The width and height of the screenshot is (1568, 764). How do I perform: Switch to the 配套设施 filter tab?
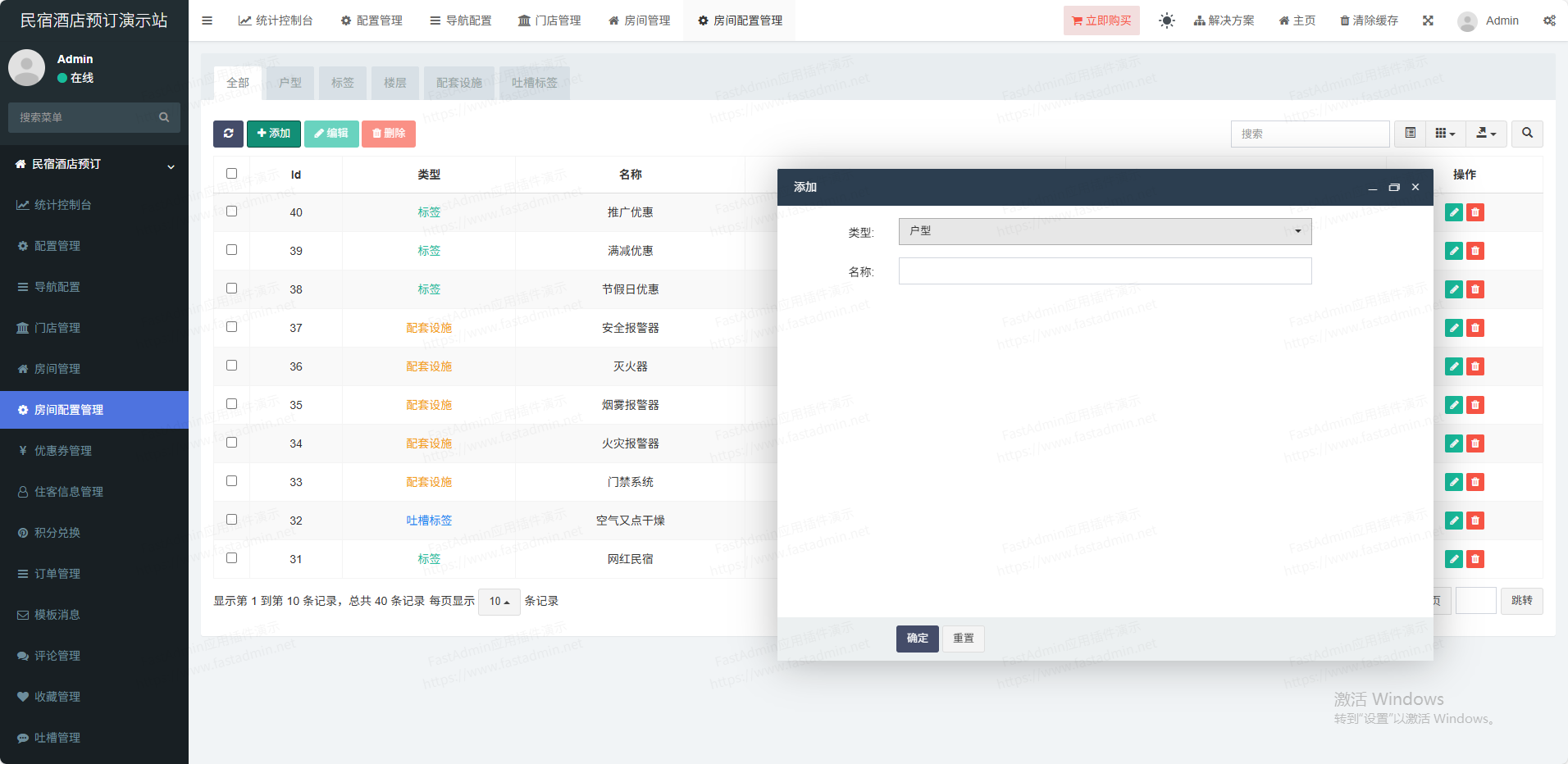point(458,83)
